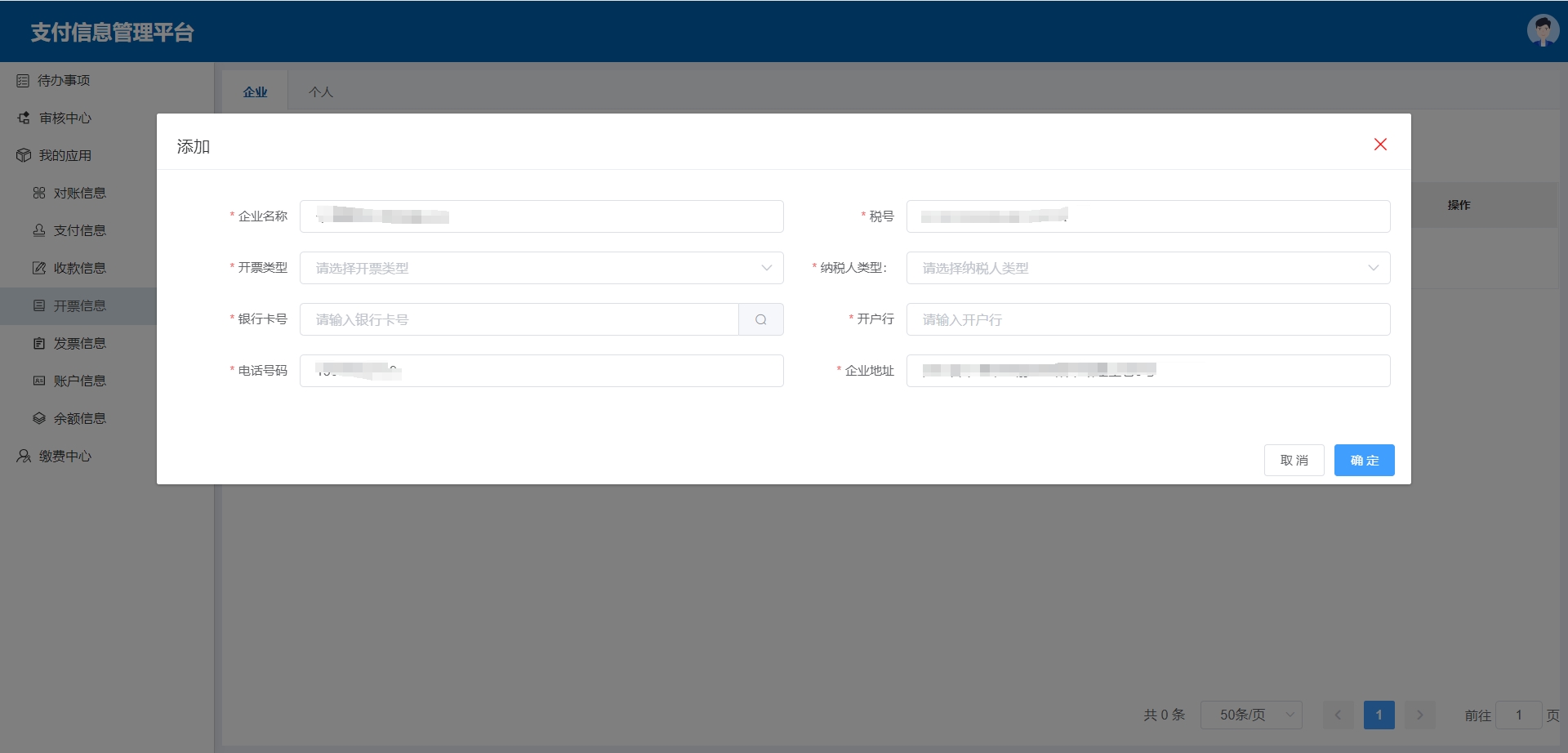
Task: Expand the 纳税人类型 dropdown
Action: pyautogui.click(x=1147, y=268)
